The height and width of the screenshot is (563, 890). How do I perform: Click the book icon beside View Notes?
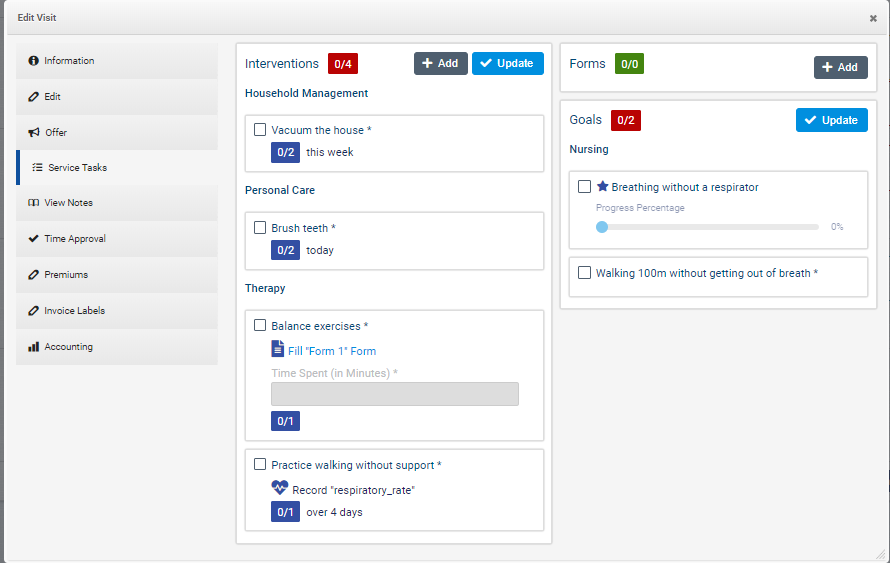[34, 203]
